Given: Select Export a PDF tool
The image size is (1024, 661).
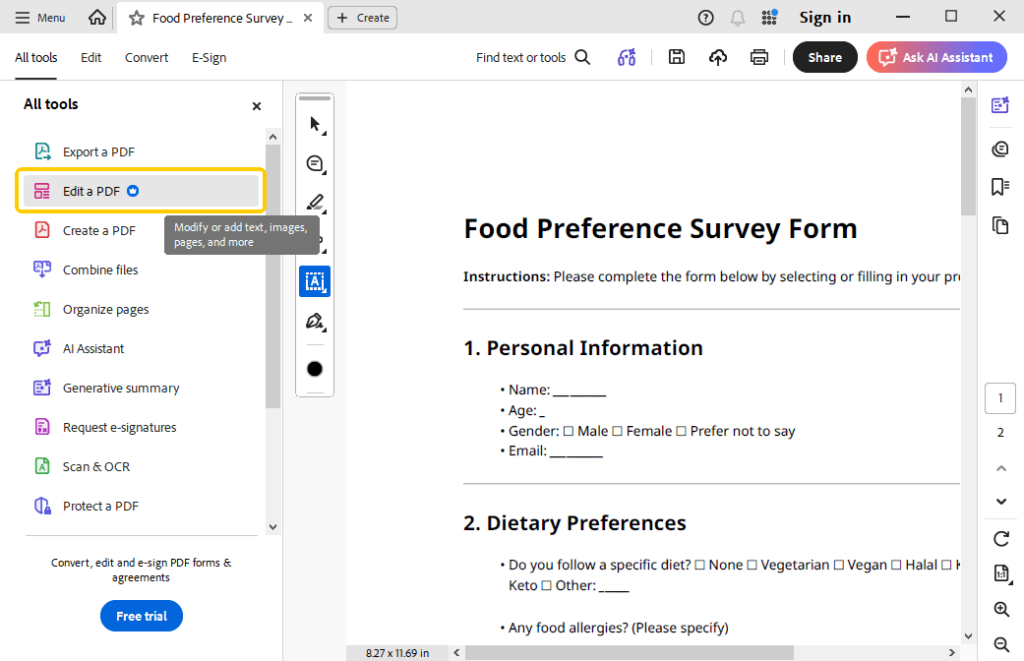Looking at the screenshot, I should point(140,152).
